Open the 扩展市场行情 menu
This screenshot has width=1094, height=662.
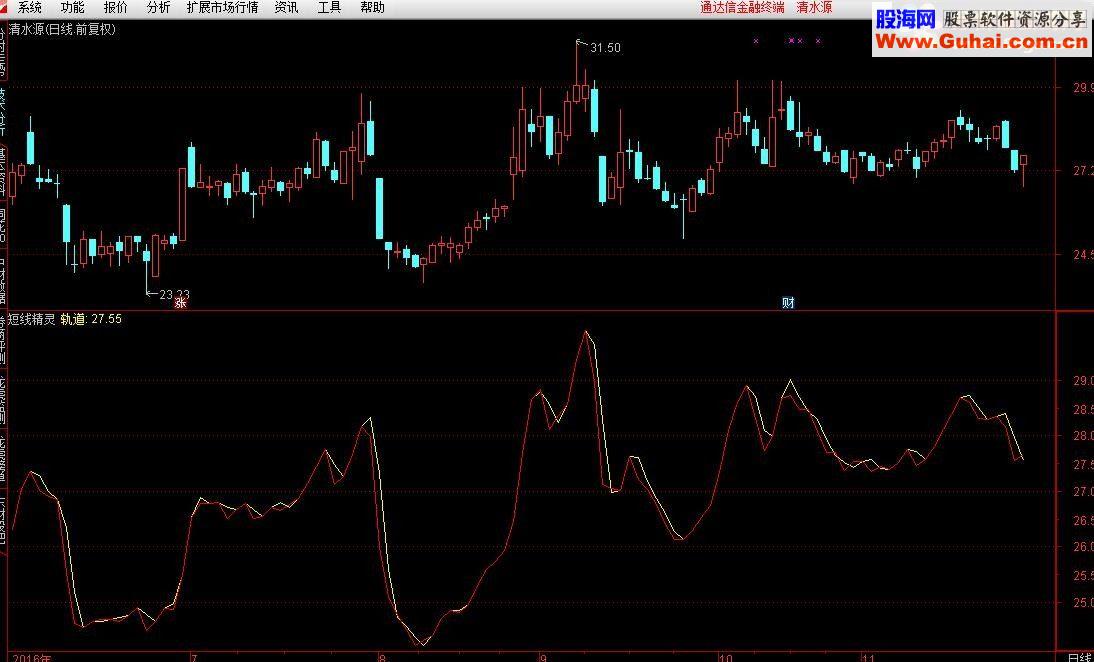coord(223,8)
